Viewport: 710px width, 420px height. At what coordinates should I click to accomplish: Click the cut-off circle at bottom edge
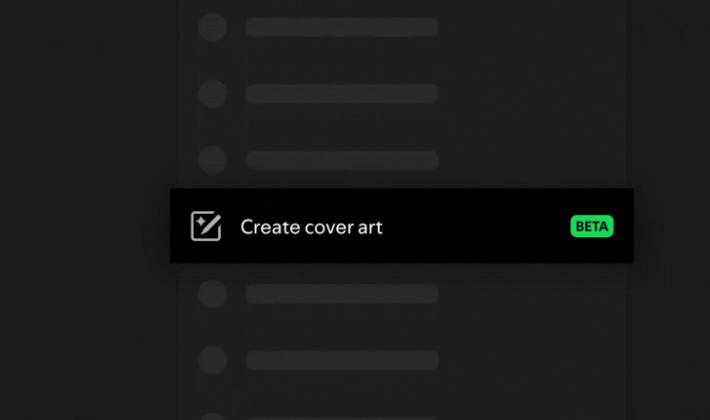coord(212,416)
